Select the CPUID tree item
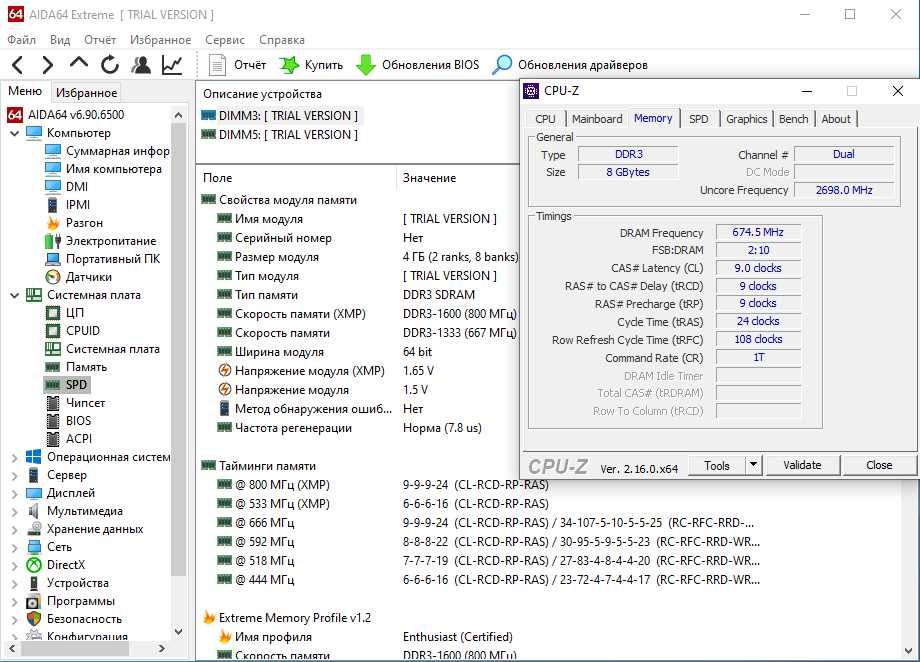The image size is (920, 662). click(x=83, y=331)
